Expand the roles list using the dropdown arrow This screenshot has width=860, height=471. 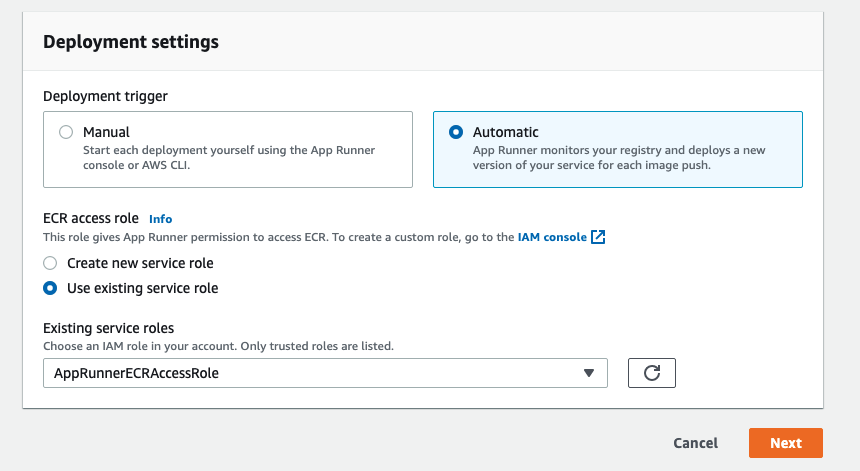pyautogui.click(x=588, y=373)
